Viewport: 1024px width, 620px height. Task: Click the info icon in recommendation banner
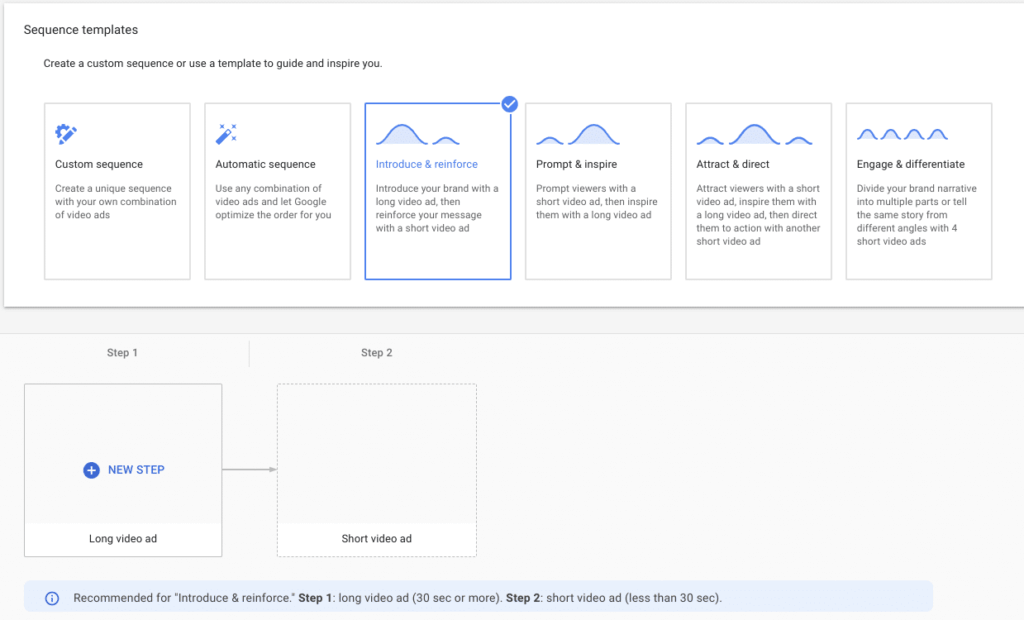[x=52, y=598]
